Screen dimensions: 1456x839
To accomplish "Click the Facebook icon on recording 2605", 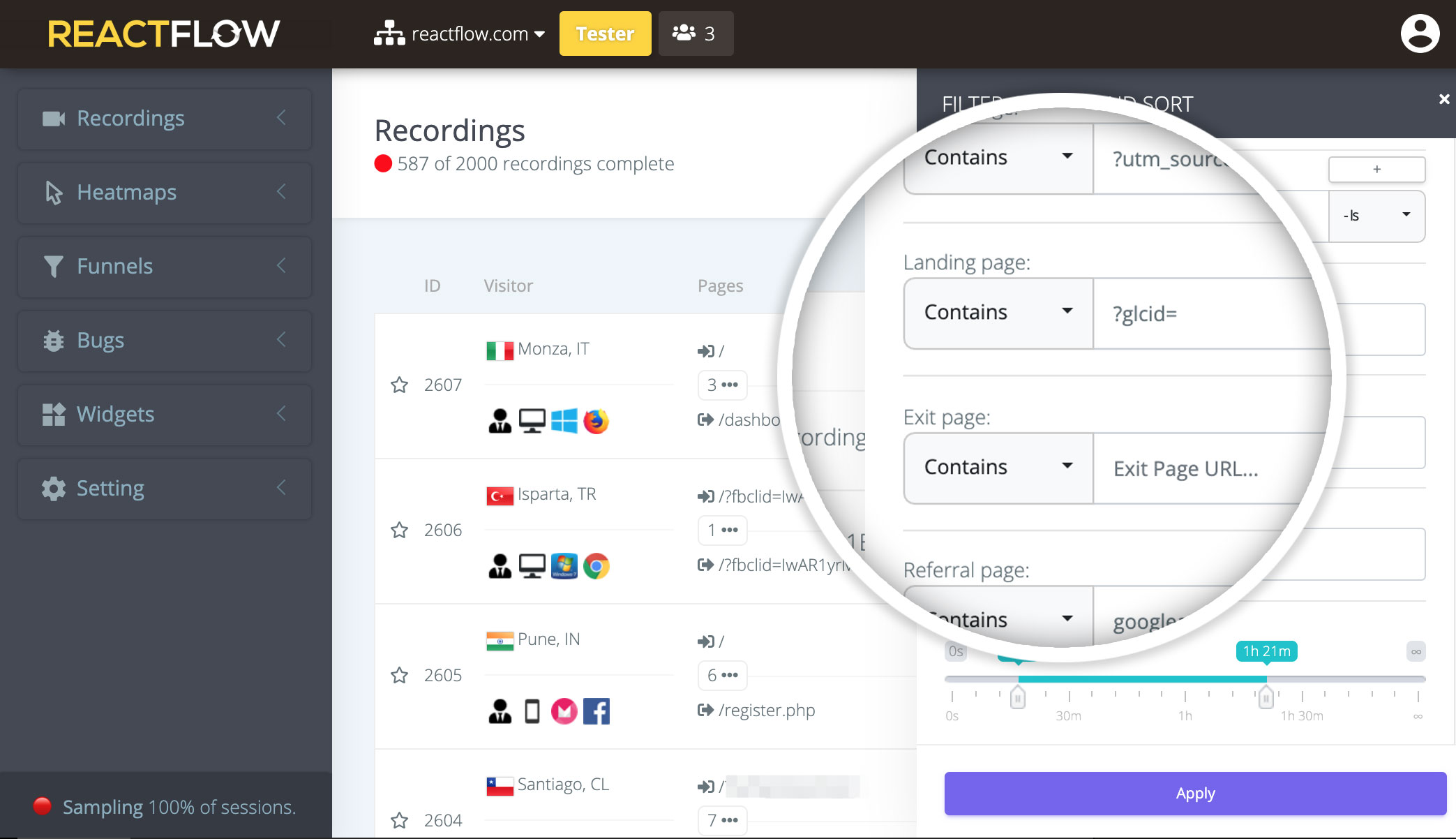I will coord(596,711).
